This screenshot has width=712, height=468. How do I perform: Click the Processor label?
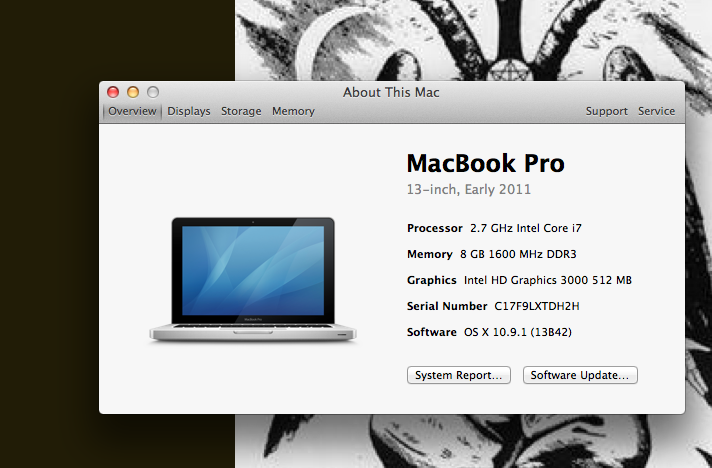[435, 228]
